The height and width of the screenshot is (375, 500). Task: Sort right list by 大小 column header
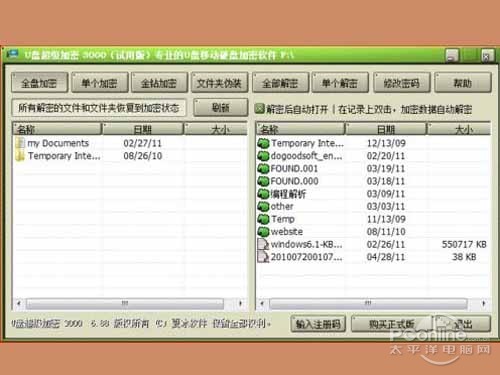pyautogui.click(x=459, y=129)
